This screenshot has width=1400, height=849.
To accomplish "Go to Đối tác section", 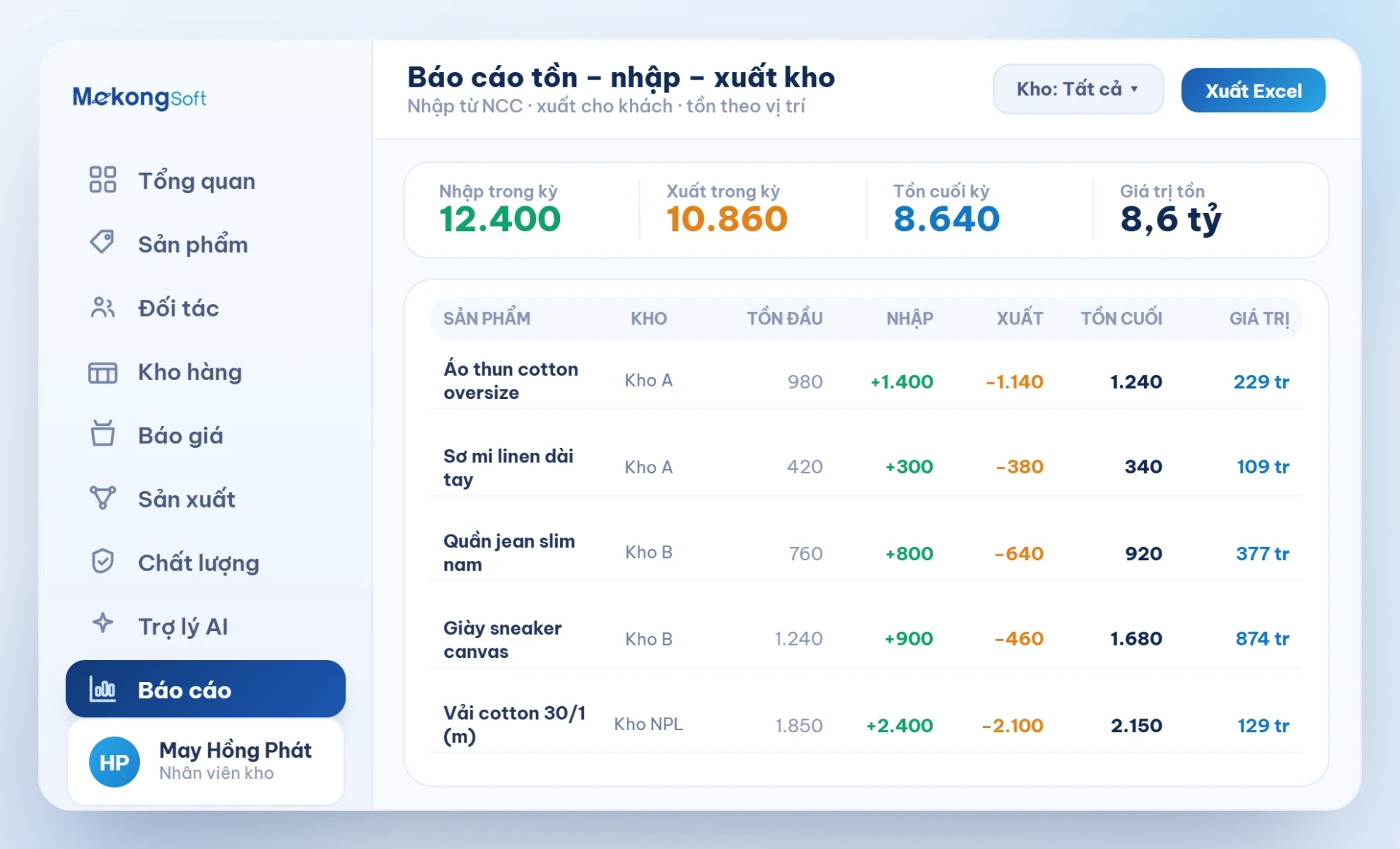I will [206, 308].
